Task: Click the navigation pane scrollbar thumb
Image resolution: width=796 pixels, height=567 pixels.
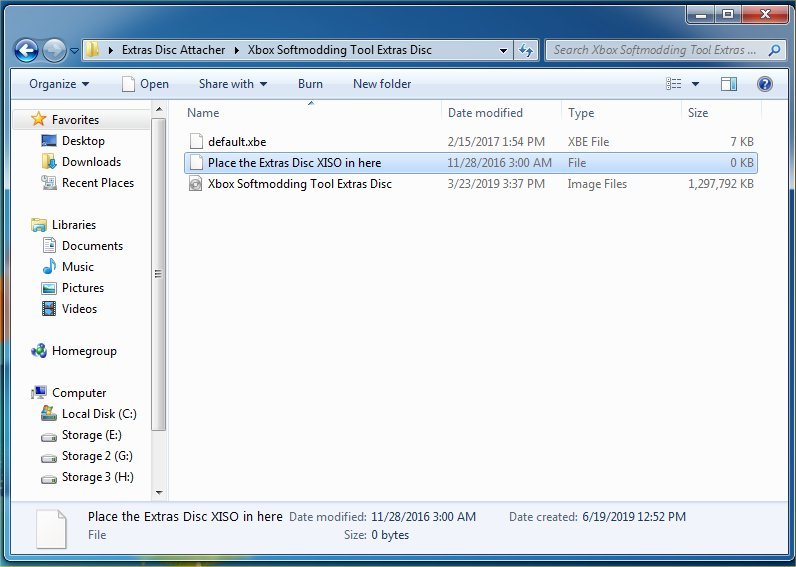Action: point(159,274)
